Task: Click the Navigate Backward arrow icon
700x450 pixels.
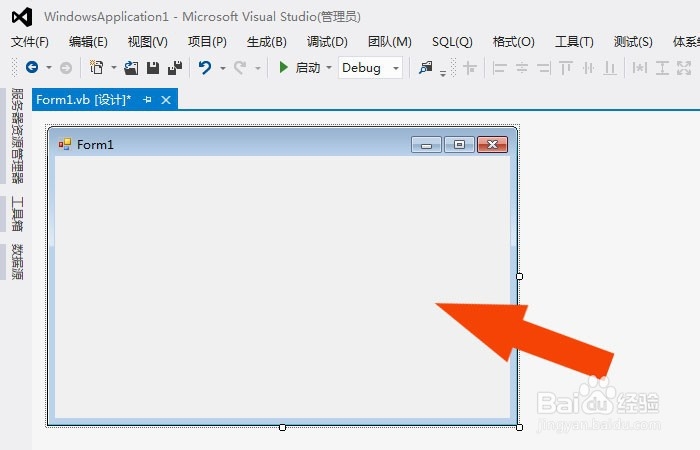Action: (x=32, y=67)
